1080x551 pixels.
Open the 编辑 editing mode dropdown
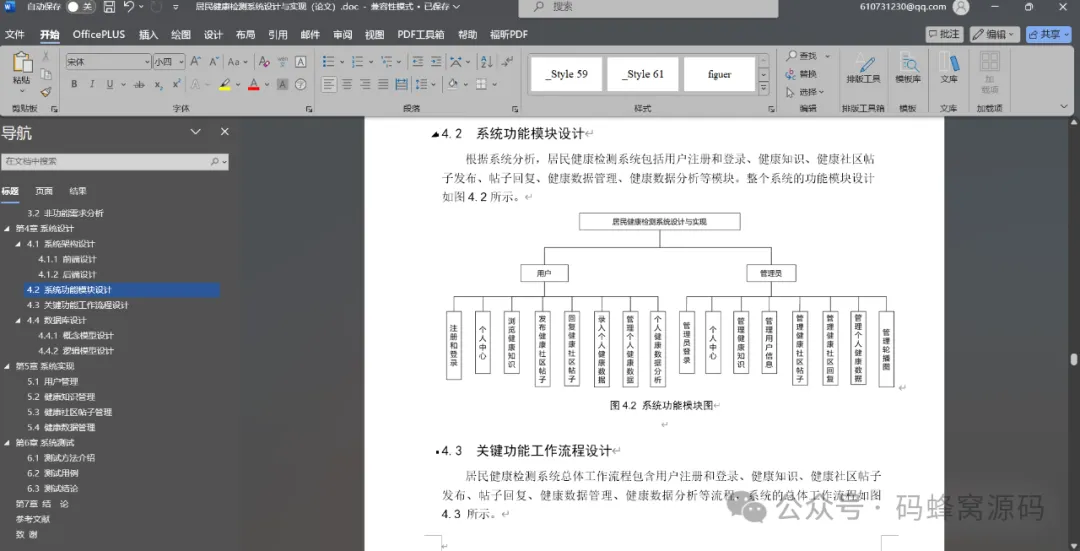(x=995, y=34)
